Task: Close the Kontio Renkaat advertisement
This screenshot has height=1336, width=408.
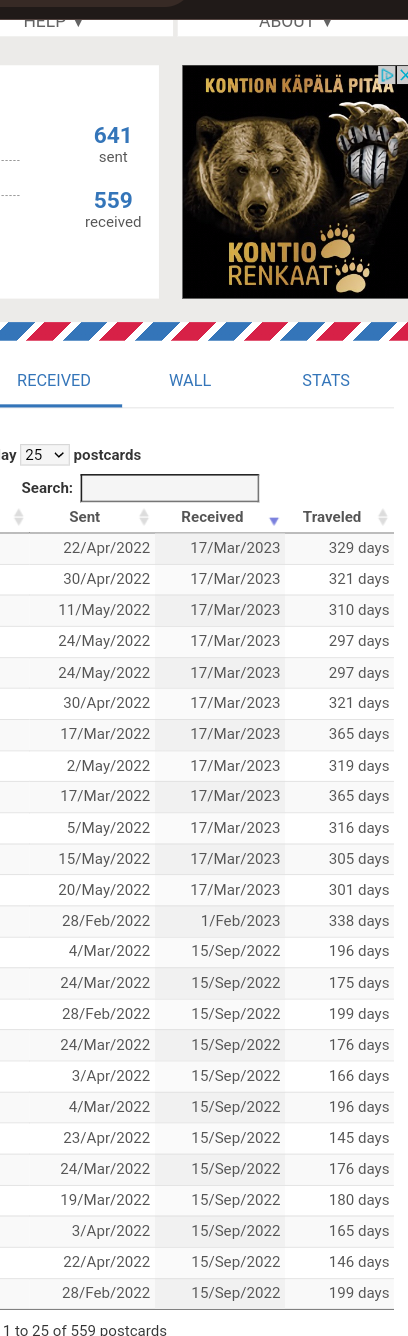Action: pos(403,75)
